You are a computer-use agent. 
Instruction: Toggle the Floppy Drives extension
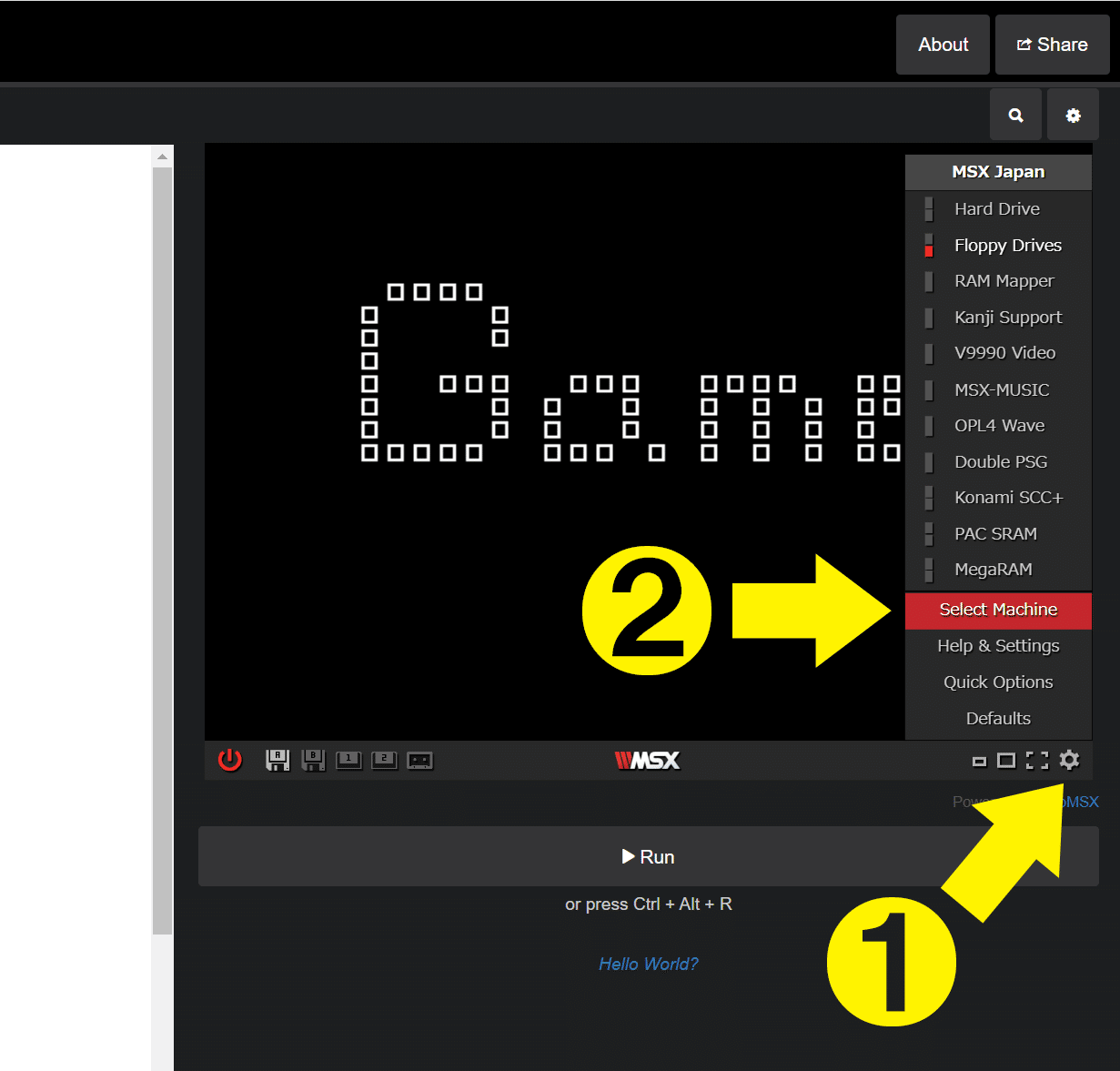[998, 246]
